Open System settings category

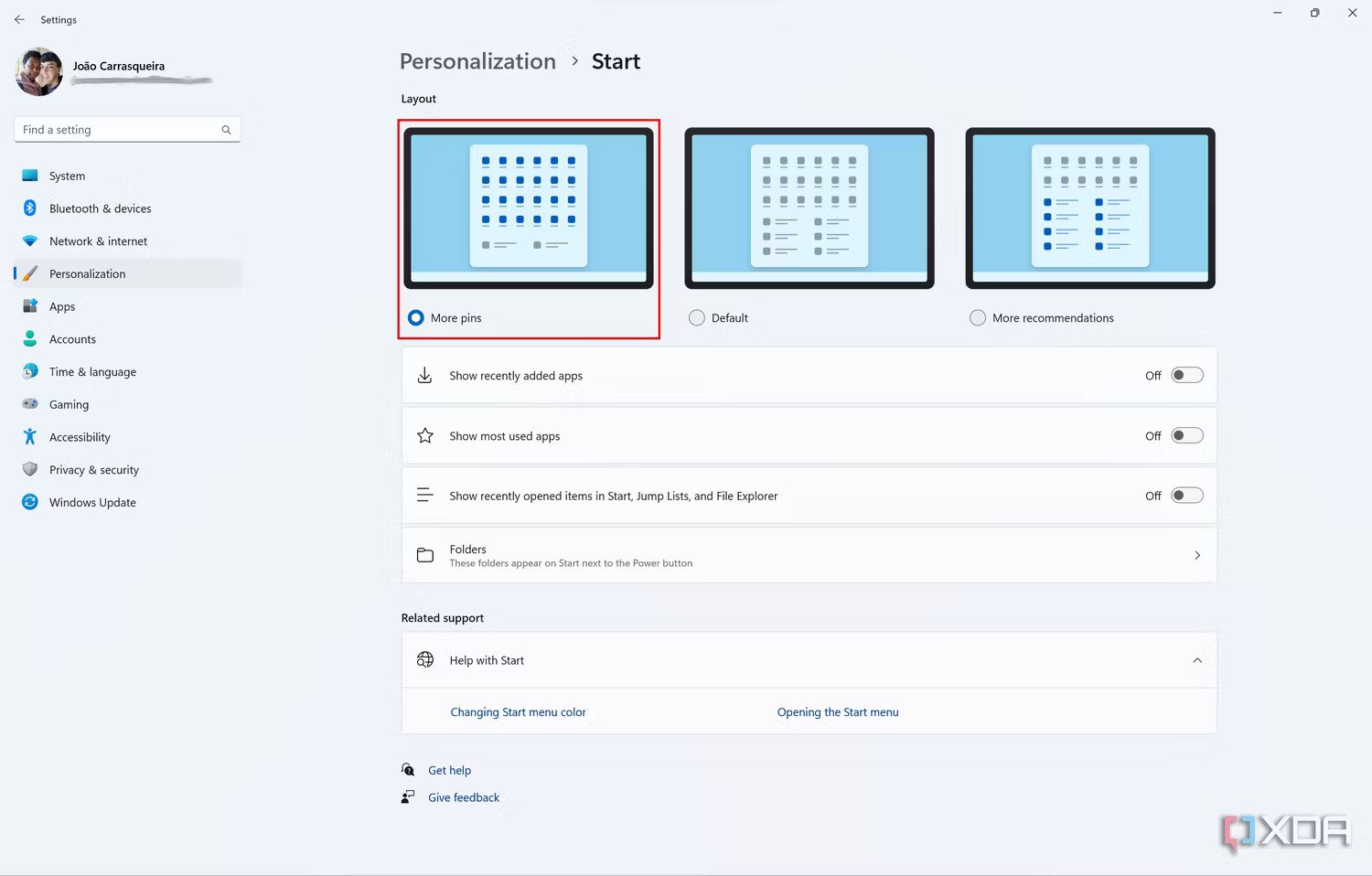click(128, 176)
